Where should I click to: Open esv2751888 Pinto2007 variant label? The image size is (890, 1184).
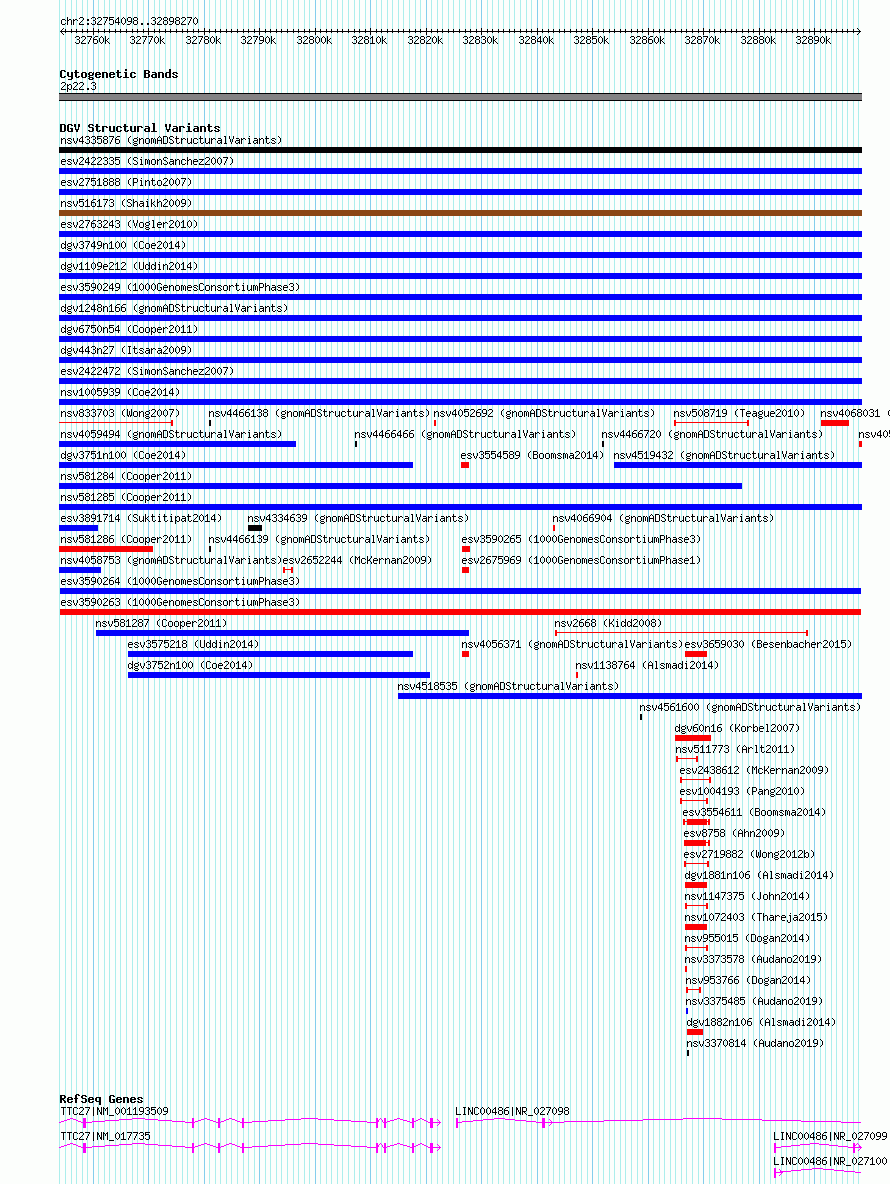[x=126, y=183]
